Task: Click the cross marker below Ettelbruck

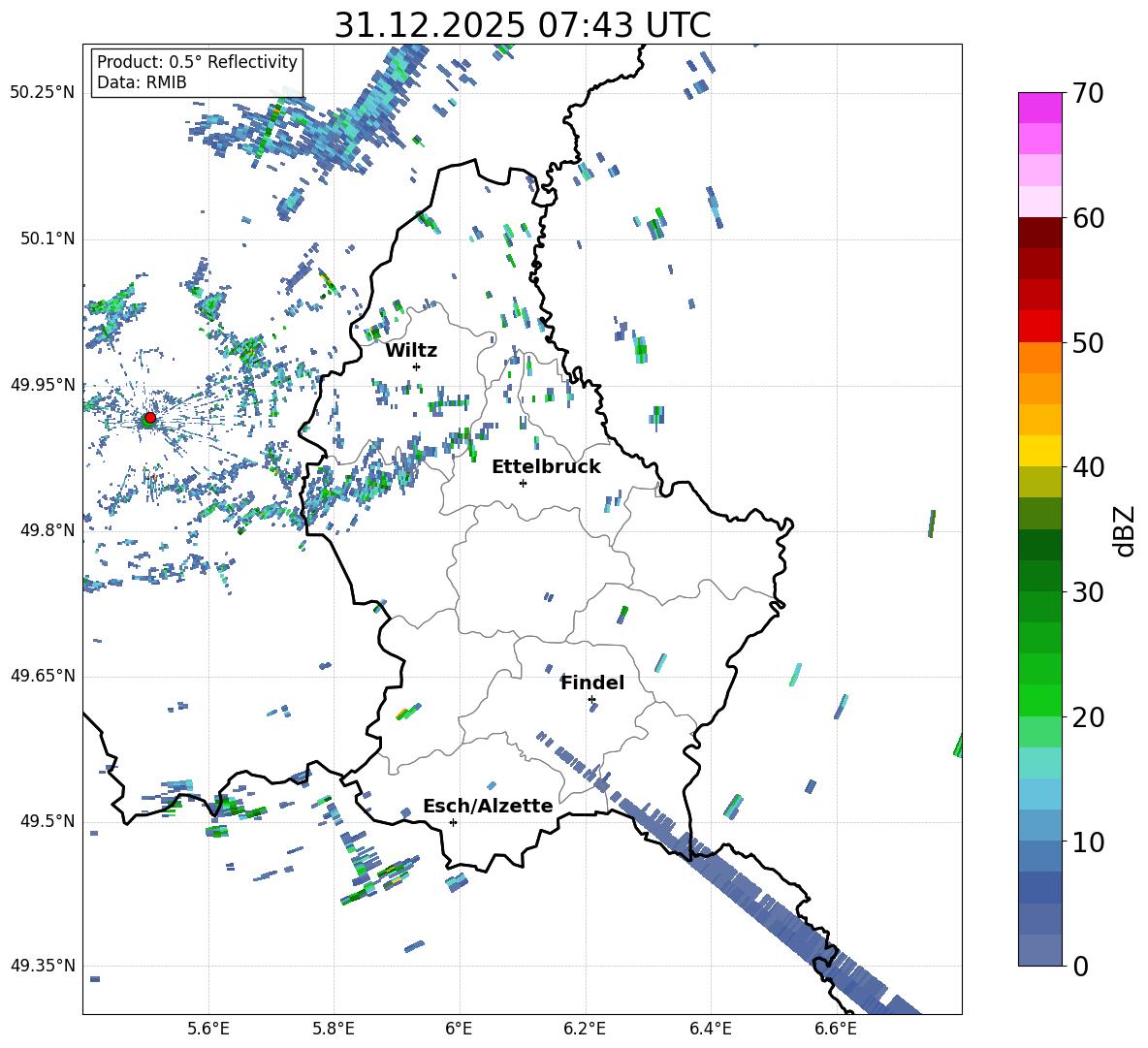Action: point(523,483)
